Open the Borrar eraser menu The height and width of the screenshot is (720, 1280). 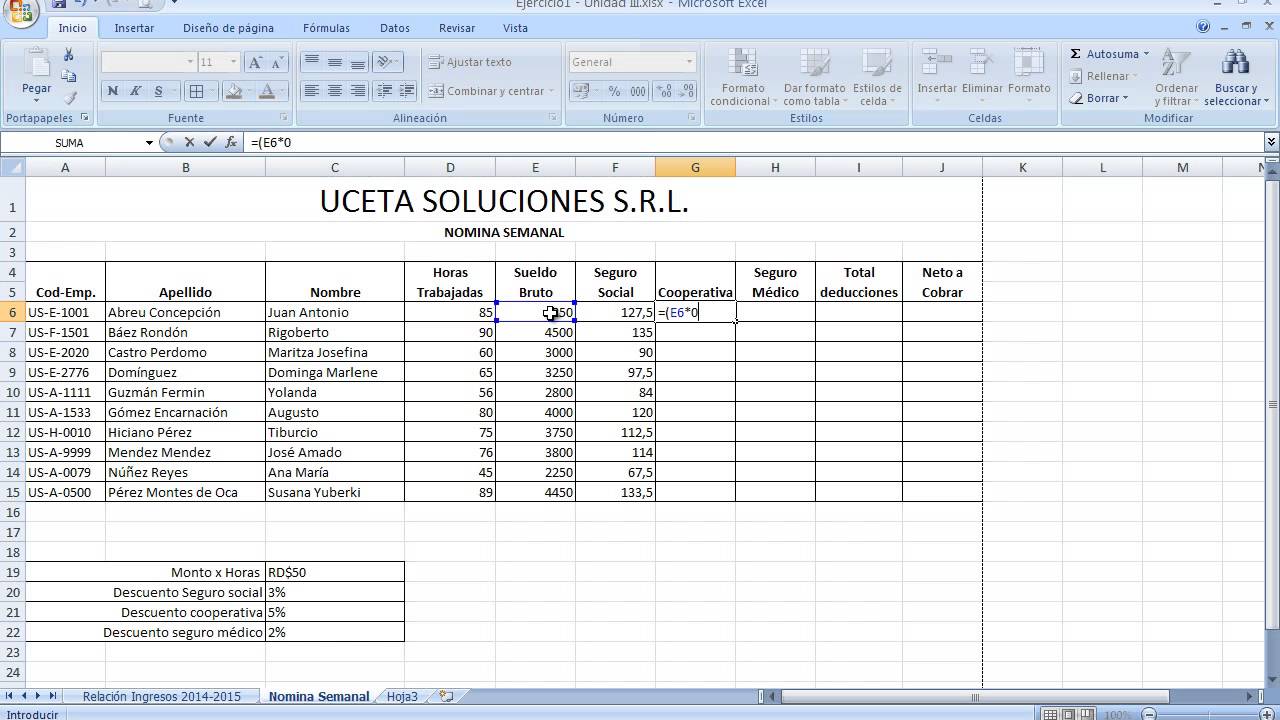coord(1098,98)
